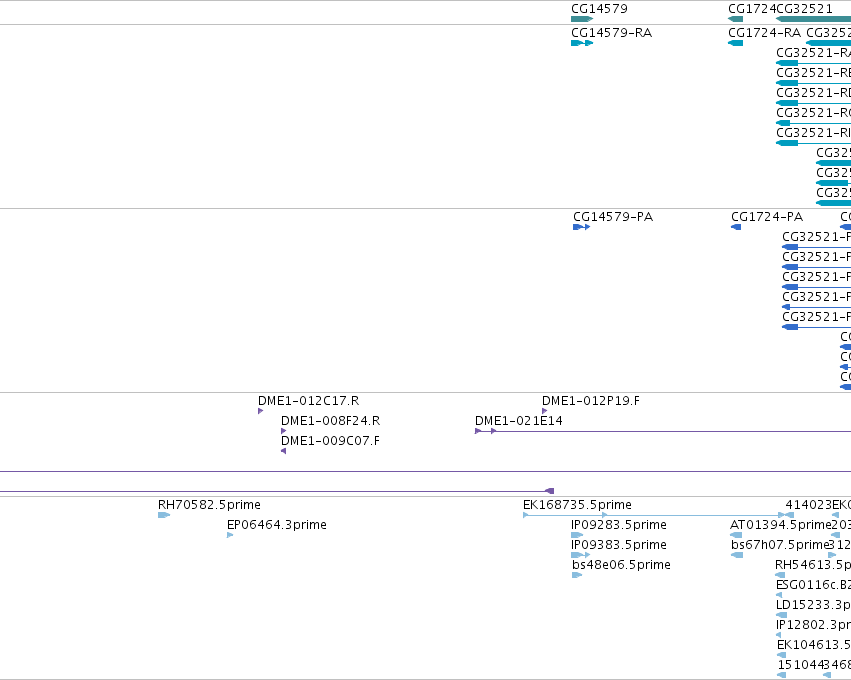Click the DME1-009C07.F arrow marker
Screen dimensions: 851x680
click(x=283, y=451)
